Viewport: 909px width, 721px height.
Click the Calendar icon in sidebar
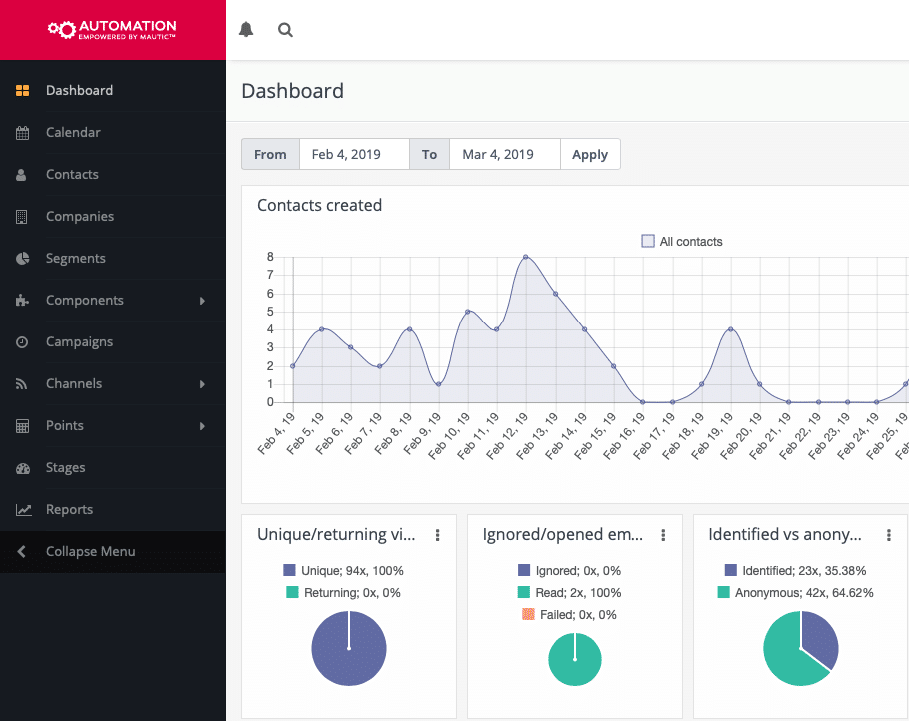(23, 133)
